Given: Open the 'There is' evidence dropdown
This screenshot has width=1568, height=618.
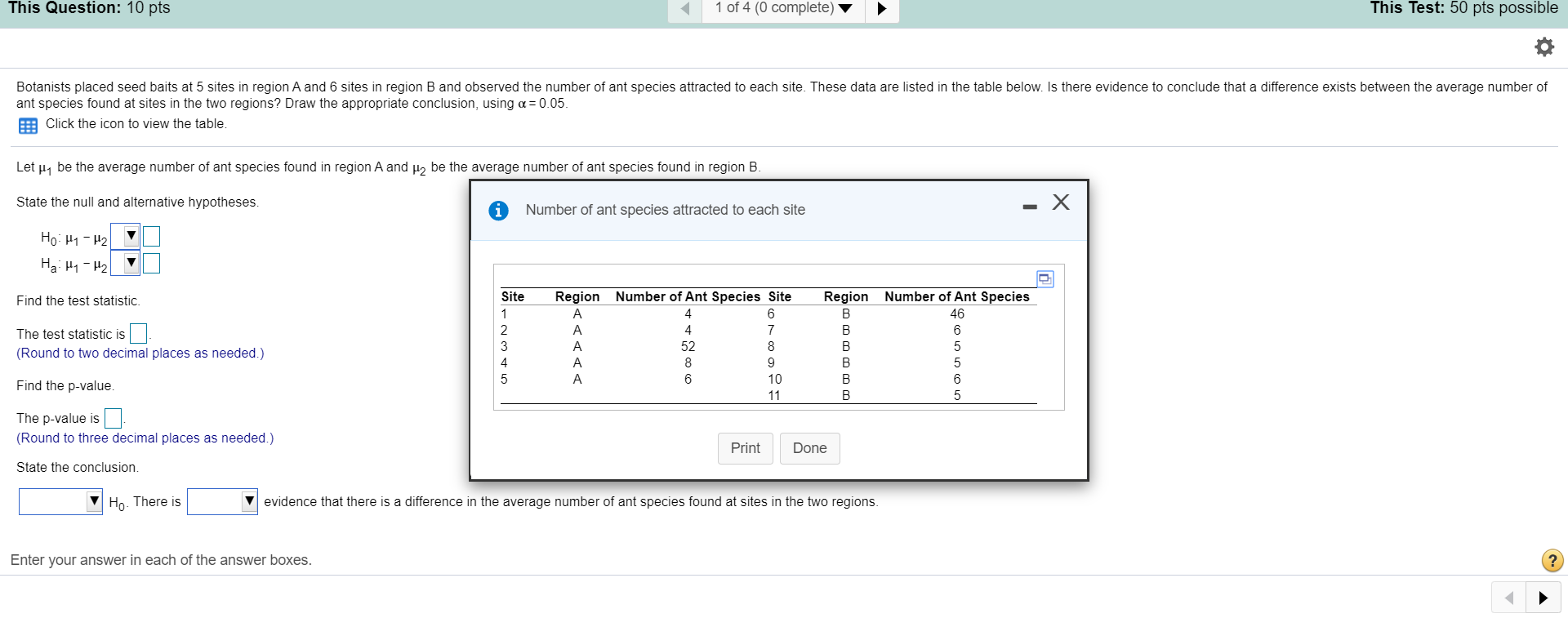Looking at the screenshot, I should coord(222,501).
